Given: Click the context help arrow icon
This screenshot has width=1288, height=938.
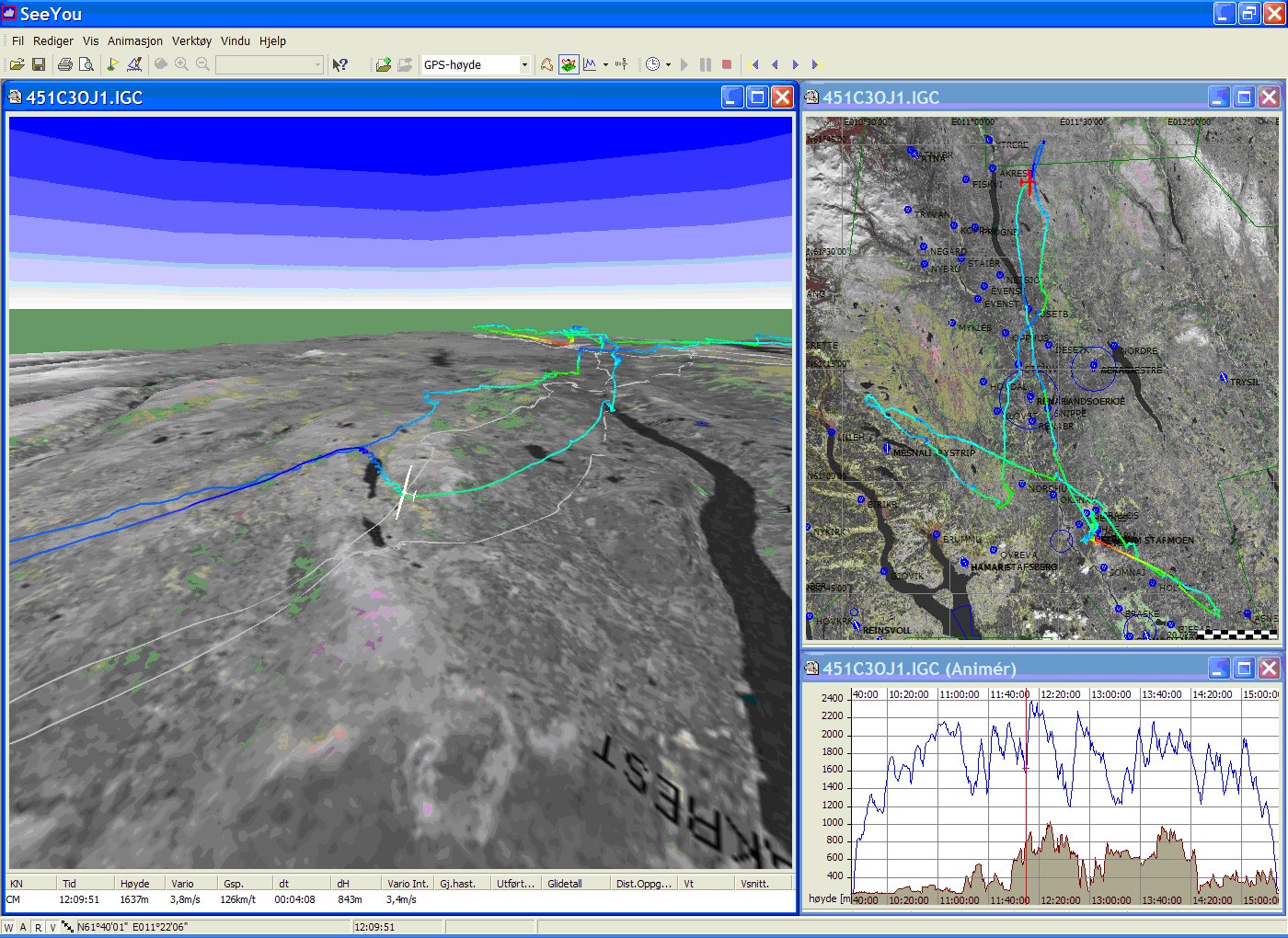Looking at the screenshot, I should 339,64.
